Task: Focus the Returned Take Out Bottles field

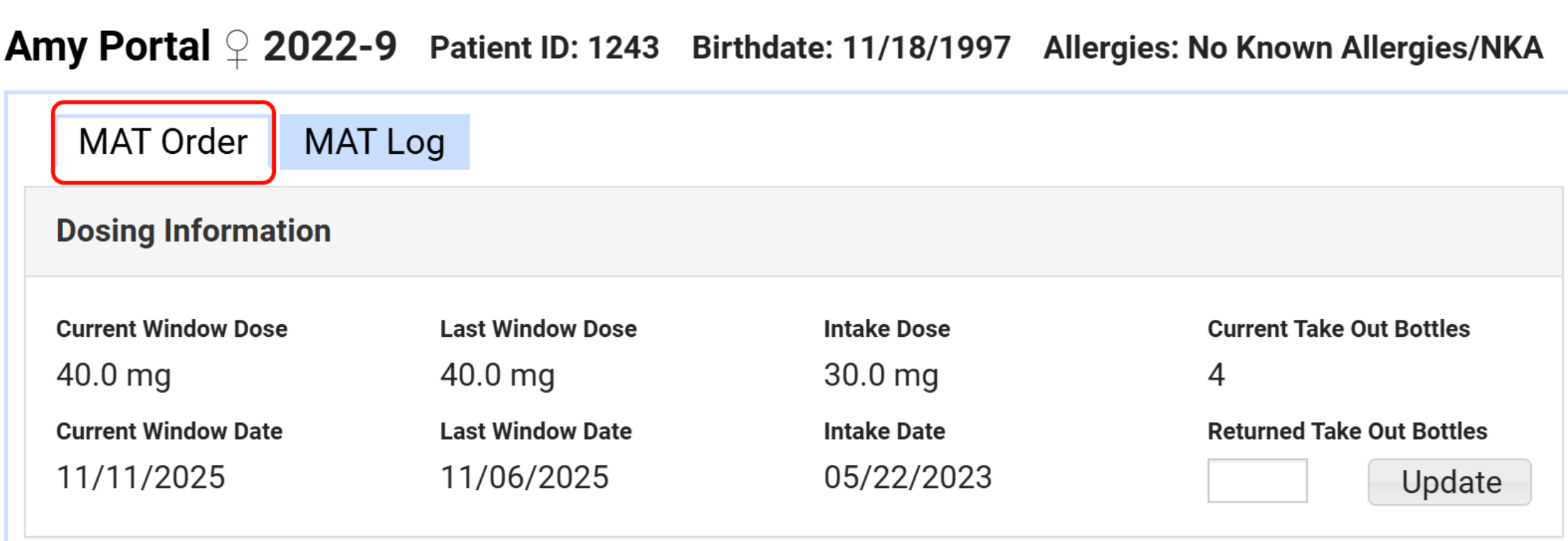Action: (x=1257, y=481)
